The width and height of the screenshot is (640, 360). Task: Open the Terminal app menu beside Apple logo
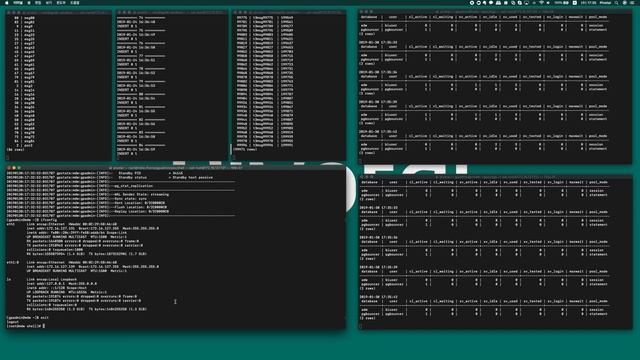click(18, 2)
